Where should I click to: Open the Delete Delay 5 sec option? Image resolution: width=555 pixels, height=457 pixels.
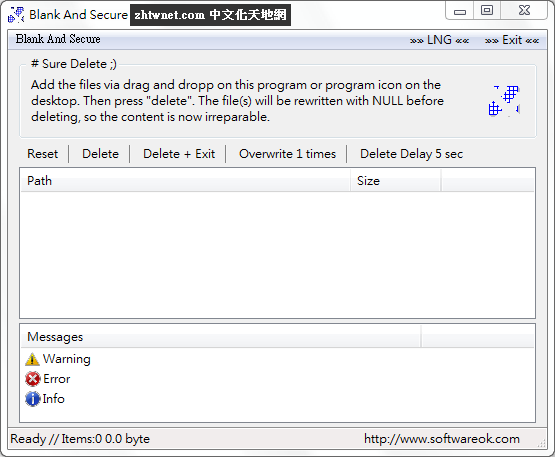[411, 154]
